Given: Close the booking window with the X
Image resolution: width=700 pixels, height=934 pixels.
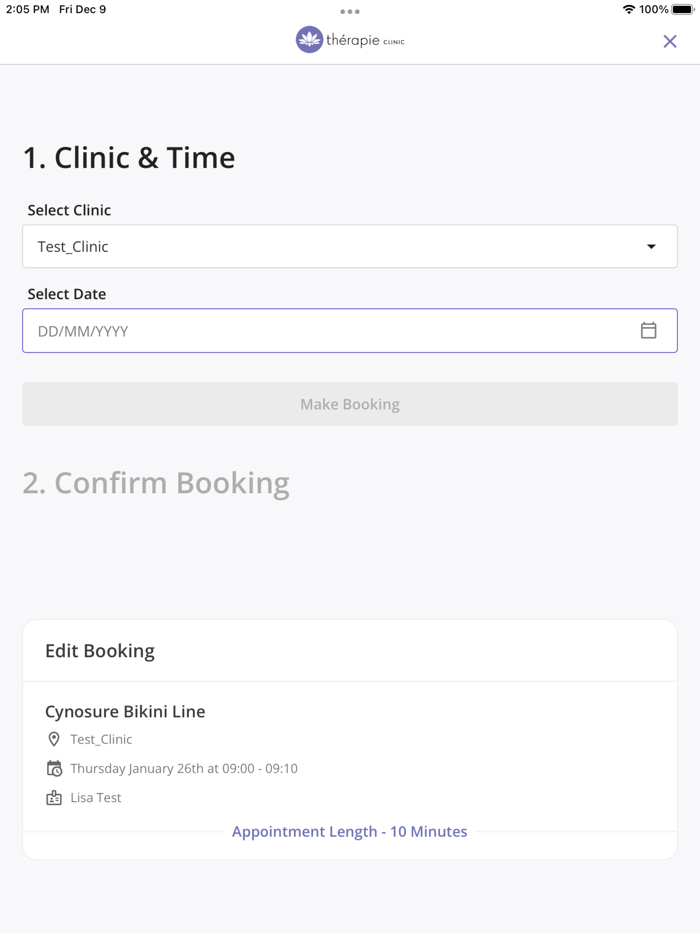Looking at the screenshot, I should click(670, 41).
